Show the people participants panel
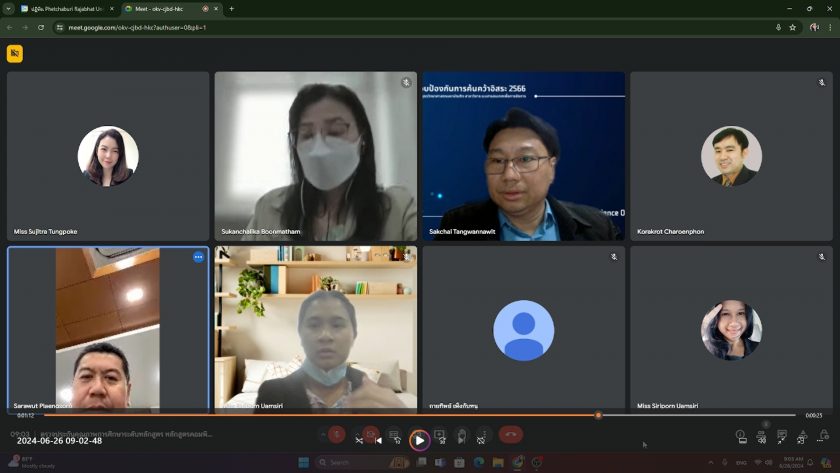Image resolution: width=840 pixels, height=473 pixels. (x=762, y=437)
